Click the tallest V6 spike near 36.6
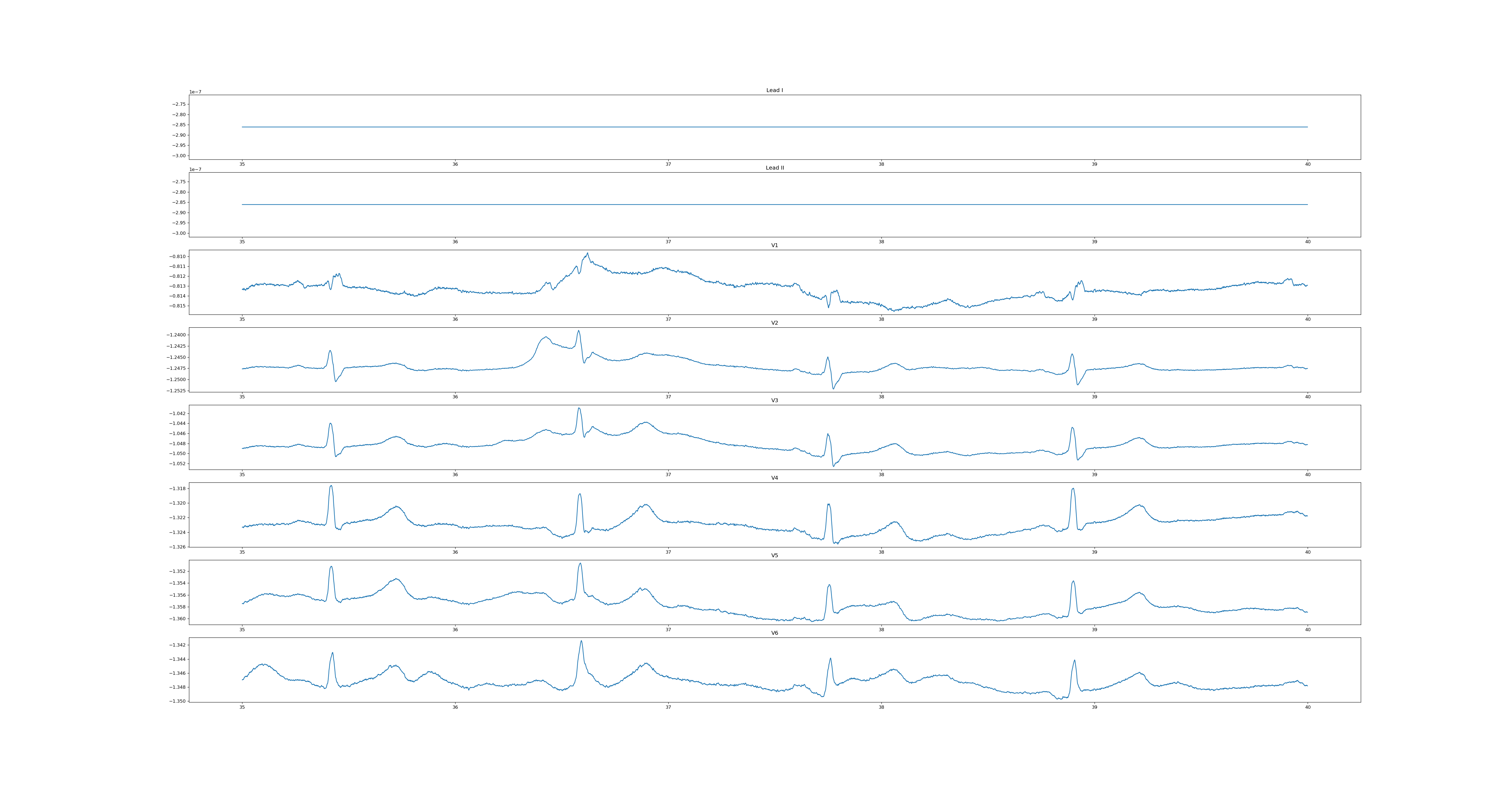 (x=582, y=642)
